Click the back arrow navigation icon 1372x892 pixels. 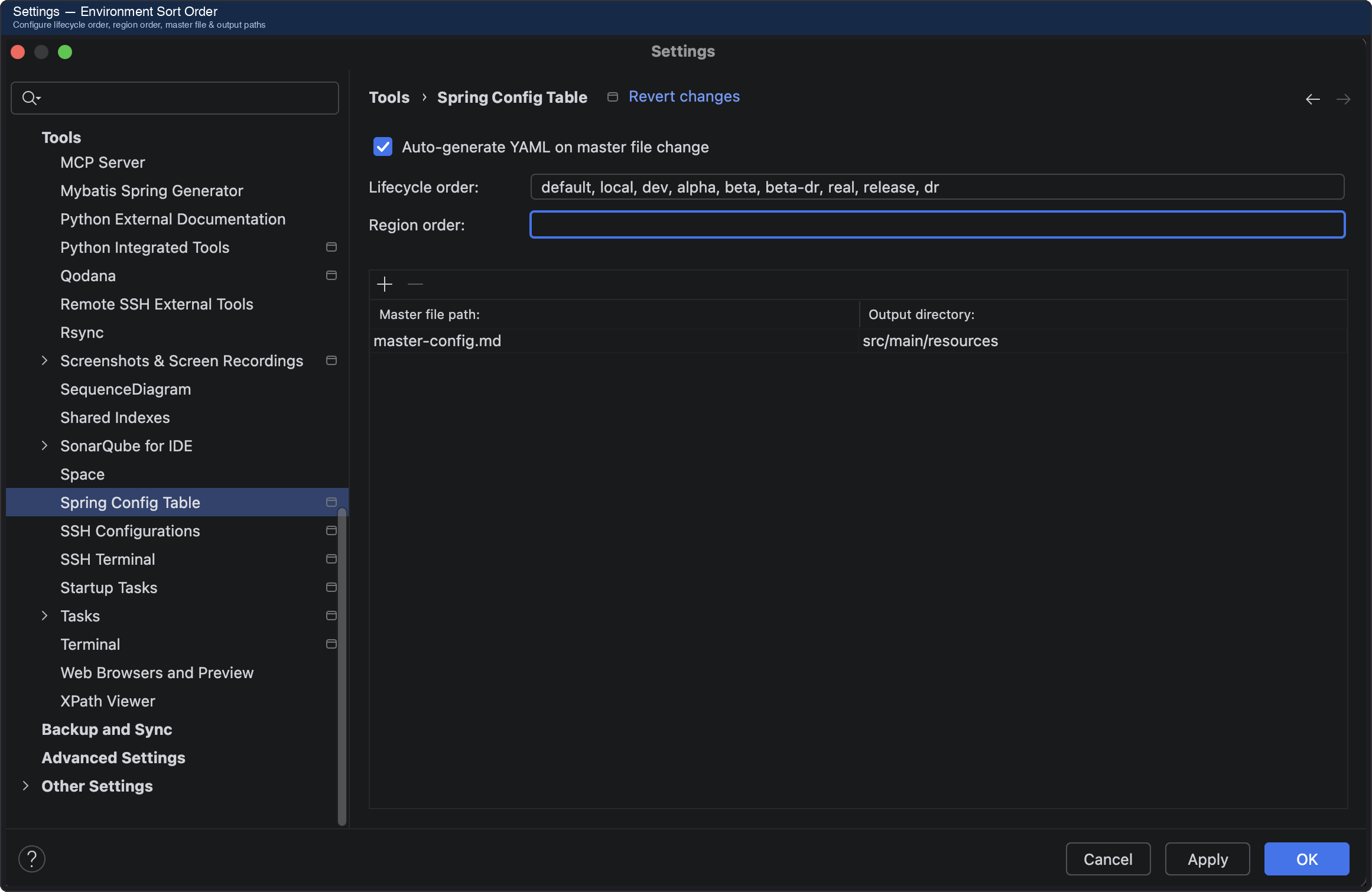point(1312,99)
